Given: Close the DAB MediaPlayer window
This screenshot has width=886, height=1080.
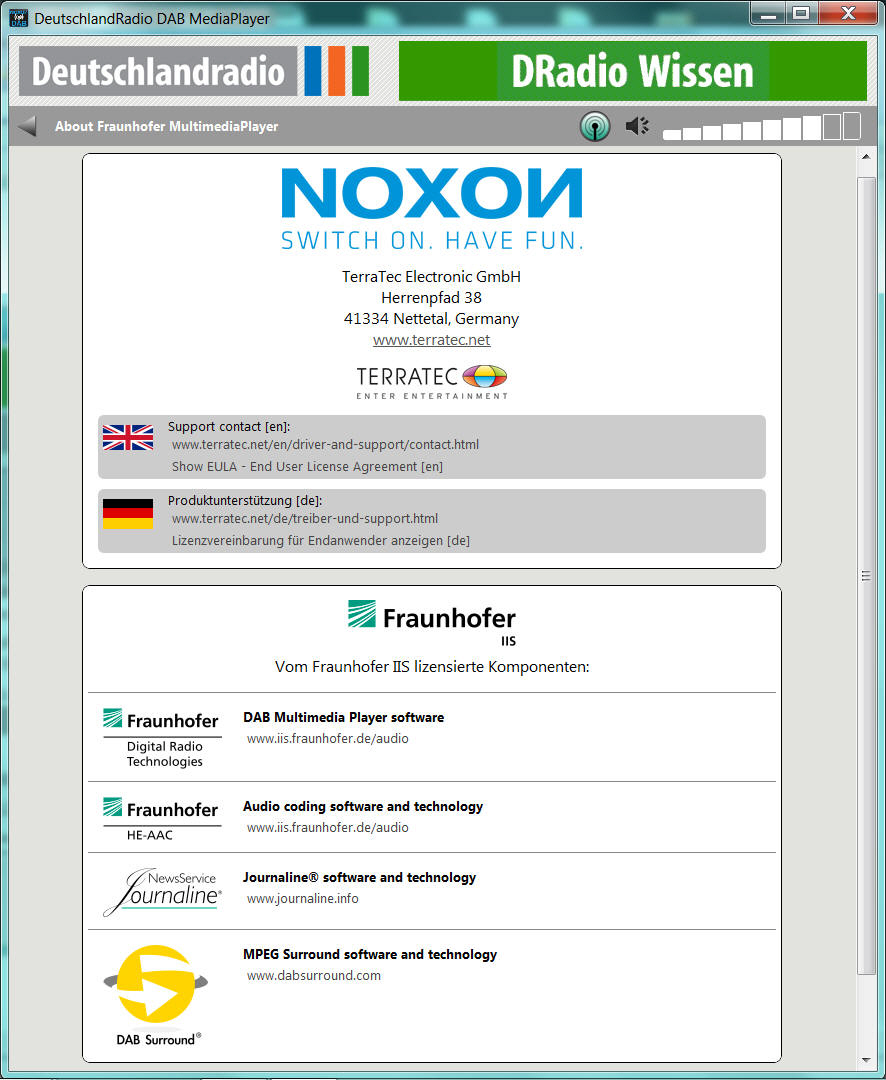Looking at the screenshot, I should point(848,14).
